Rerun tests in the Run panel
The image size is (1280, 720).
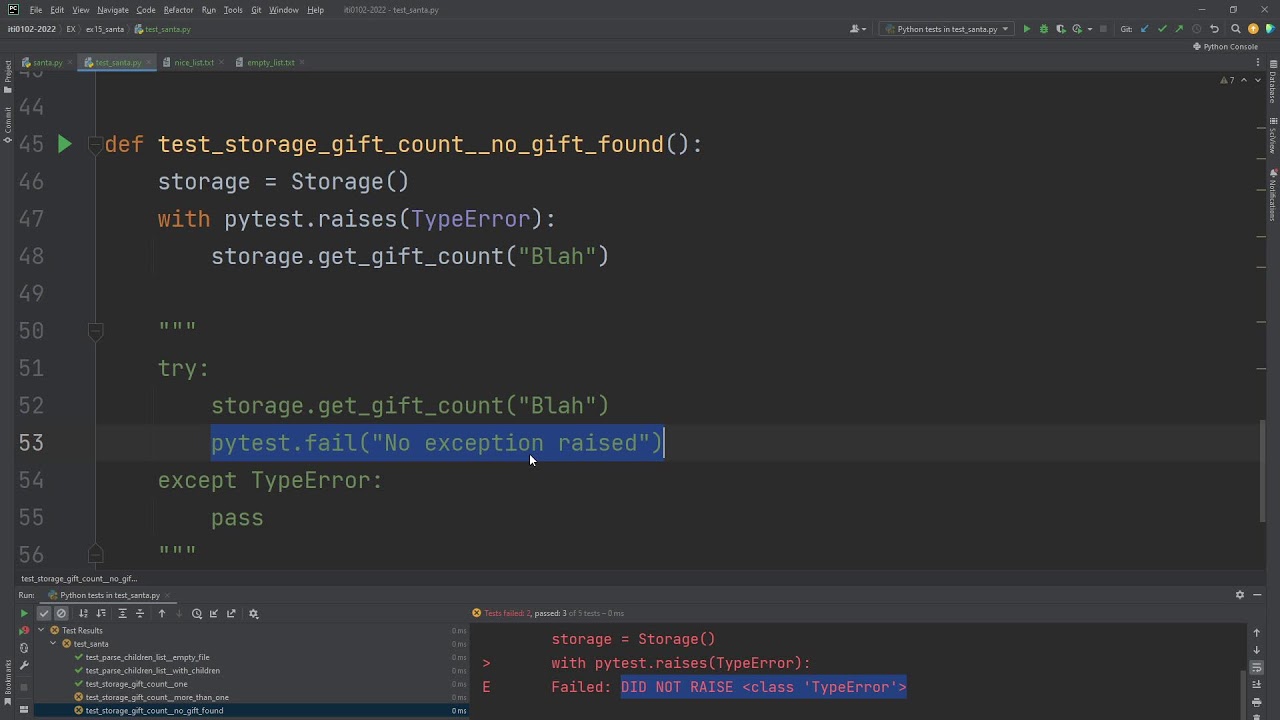[x=24, y=613]
